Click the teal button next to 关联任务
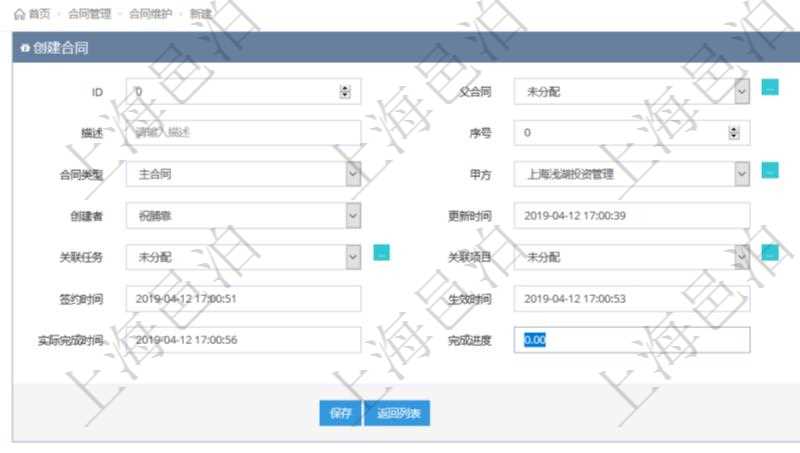The image size is (800, 453). 381,253
